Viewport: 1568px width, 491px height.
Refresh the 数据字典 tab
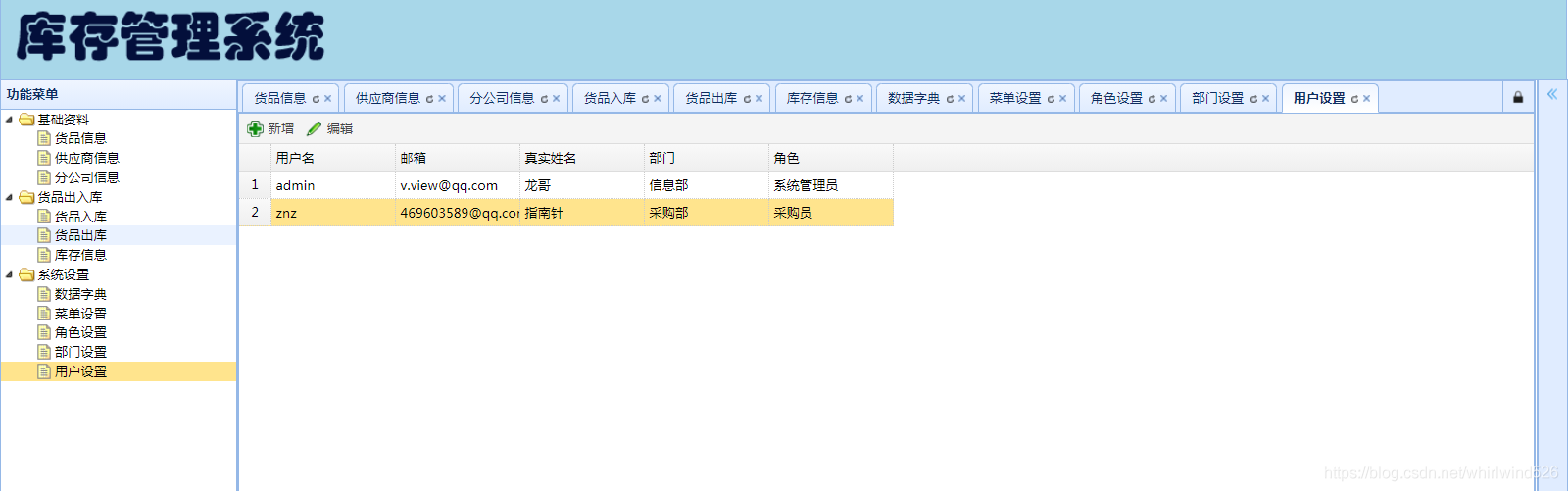point(950,99)
